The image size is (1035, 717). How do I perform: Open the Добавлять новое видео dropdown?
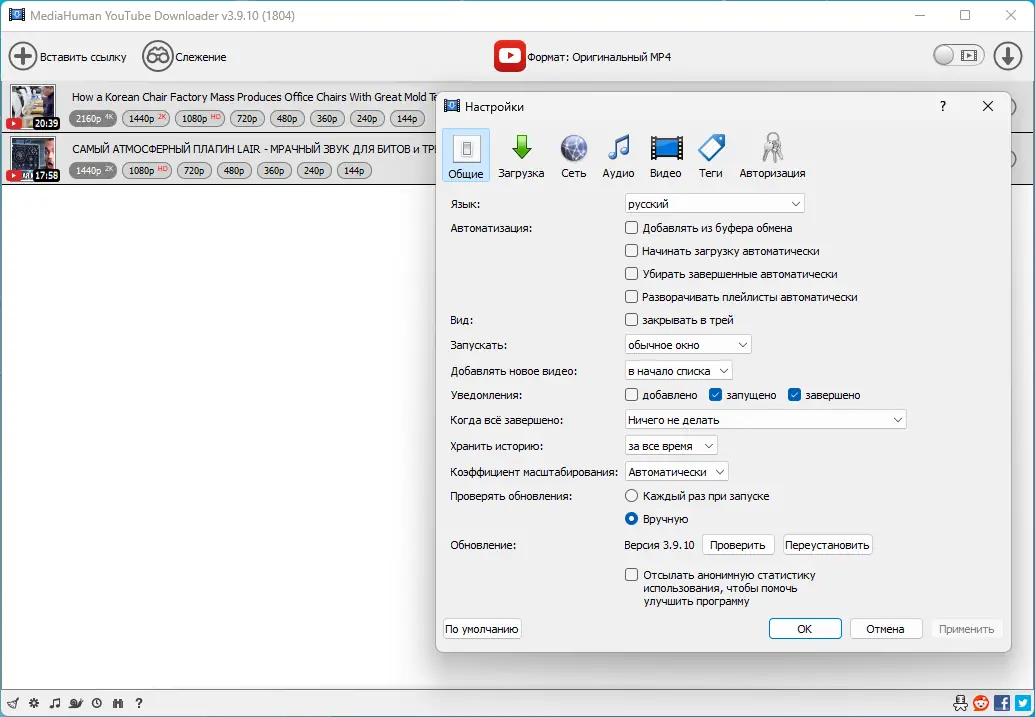[679, 371]
